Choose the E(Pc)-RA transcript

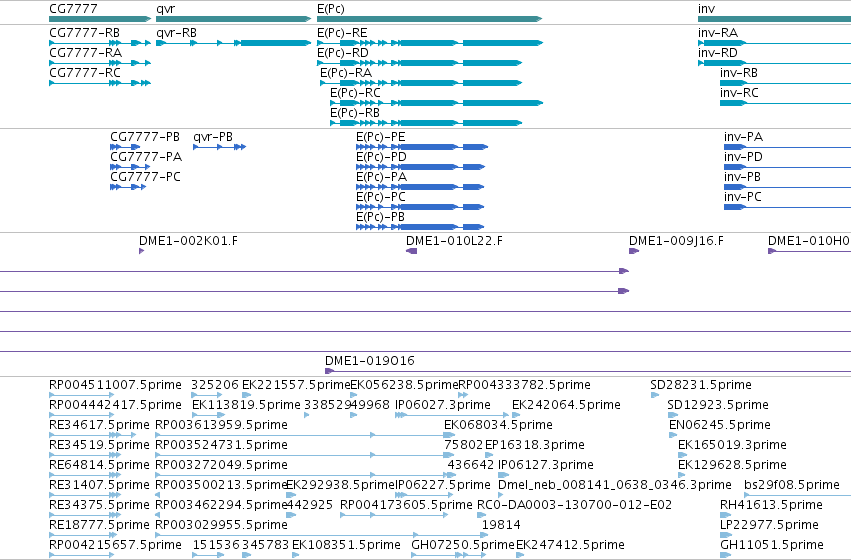tap(421, 83)
